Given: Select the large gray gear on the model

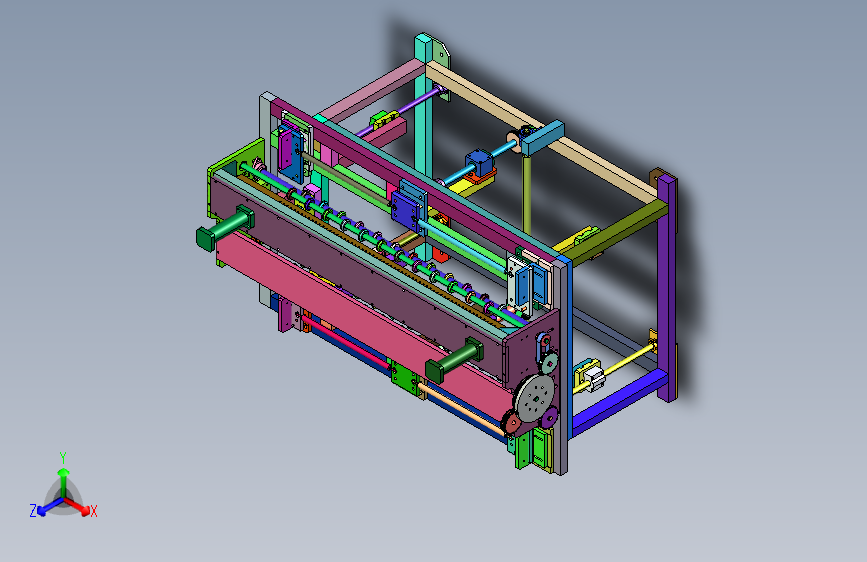Looking at the screenshot, I should coord(535,398).
